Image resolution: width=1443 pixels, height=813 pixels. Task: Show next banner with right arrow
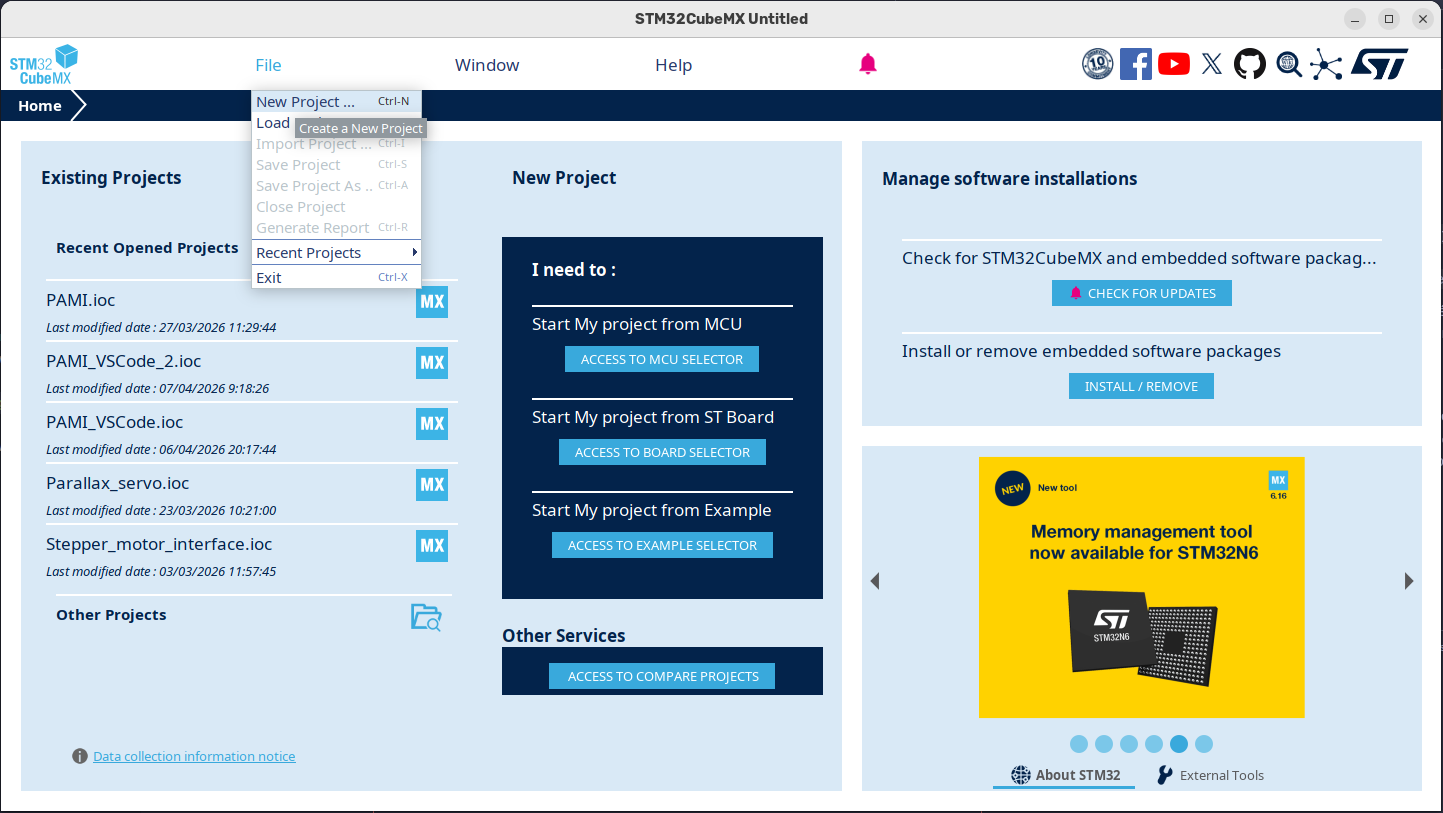pyautogui.click(x=1409, y=581)
